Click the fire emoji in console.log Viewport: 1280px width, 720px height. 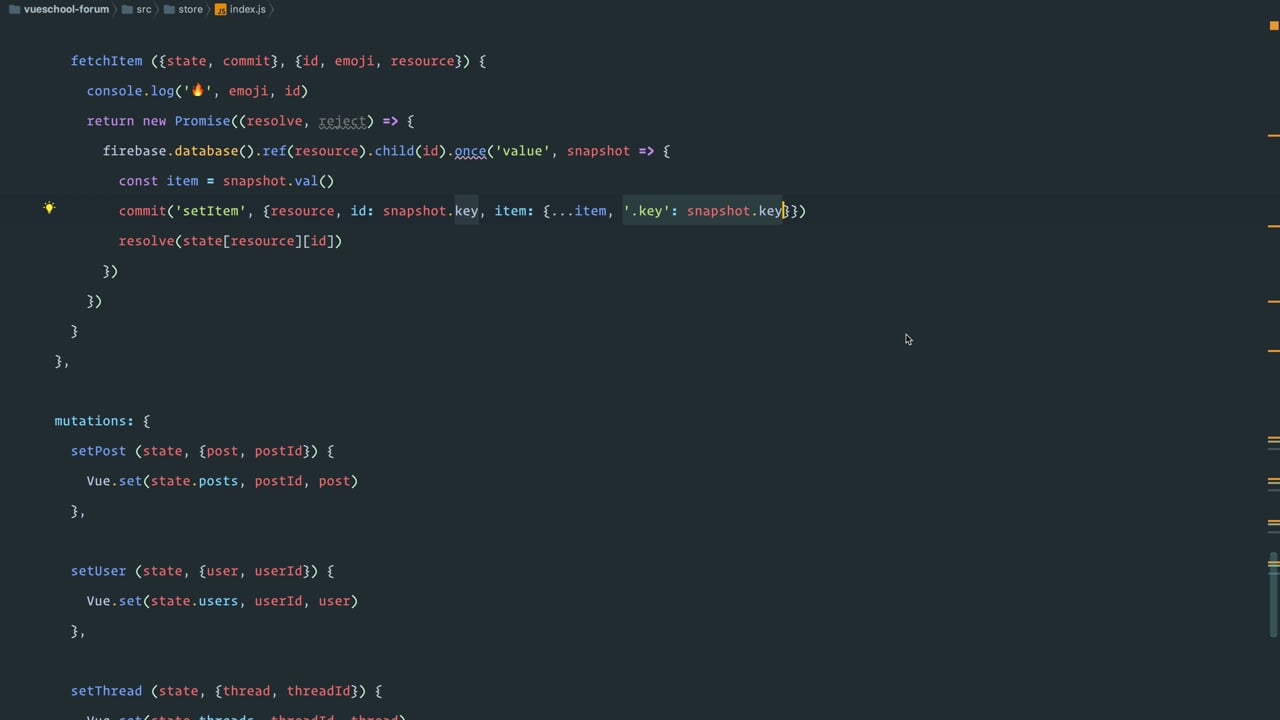pyautogui.click(x=197, y=90)
